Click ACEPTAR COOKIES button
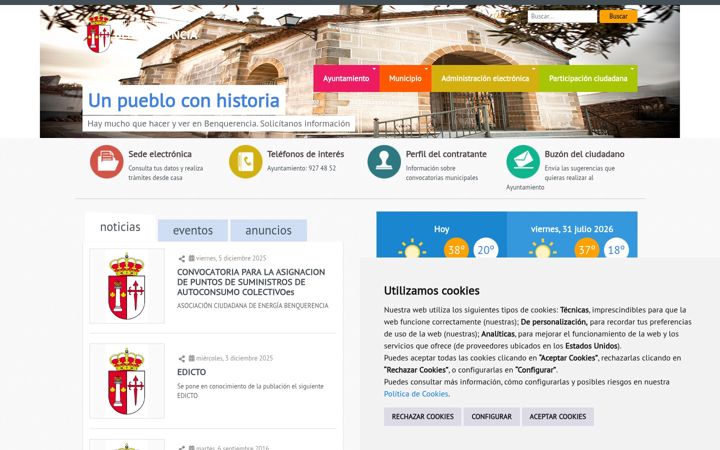 click(x=558, y=417)
